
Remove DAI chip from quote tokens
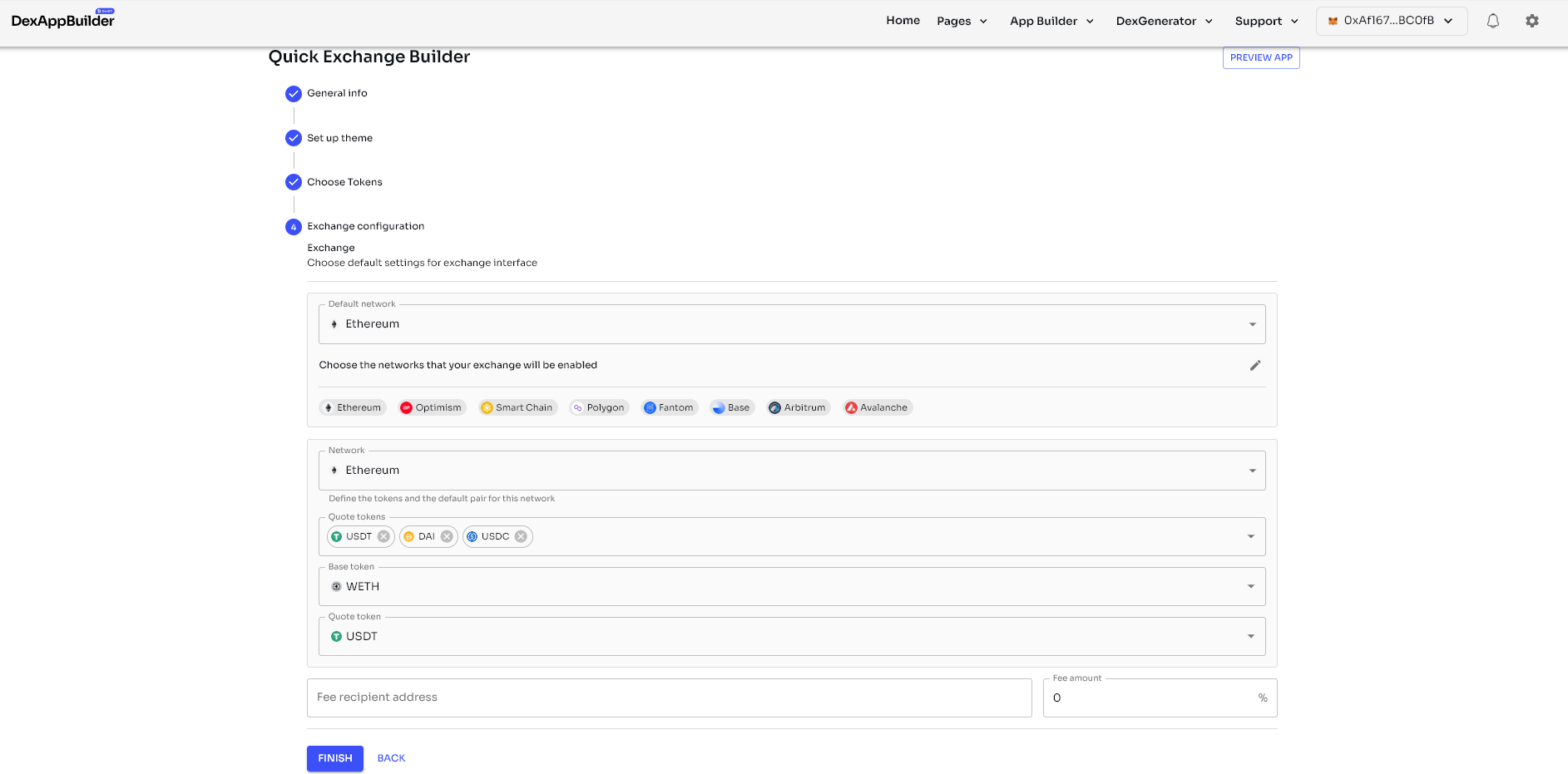coord(447,536)
